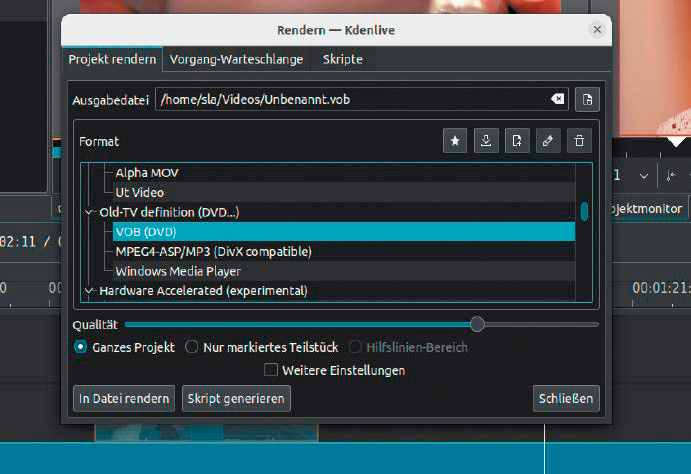Click the Qualität slider handle
691x474 pixels.
[477, 324]
